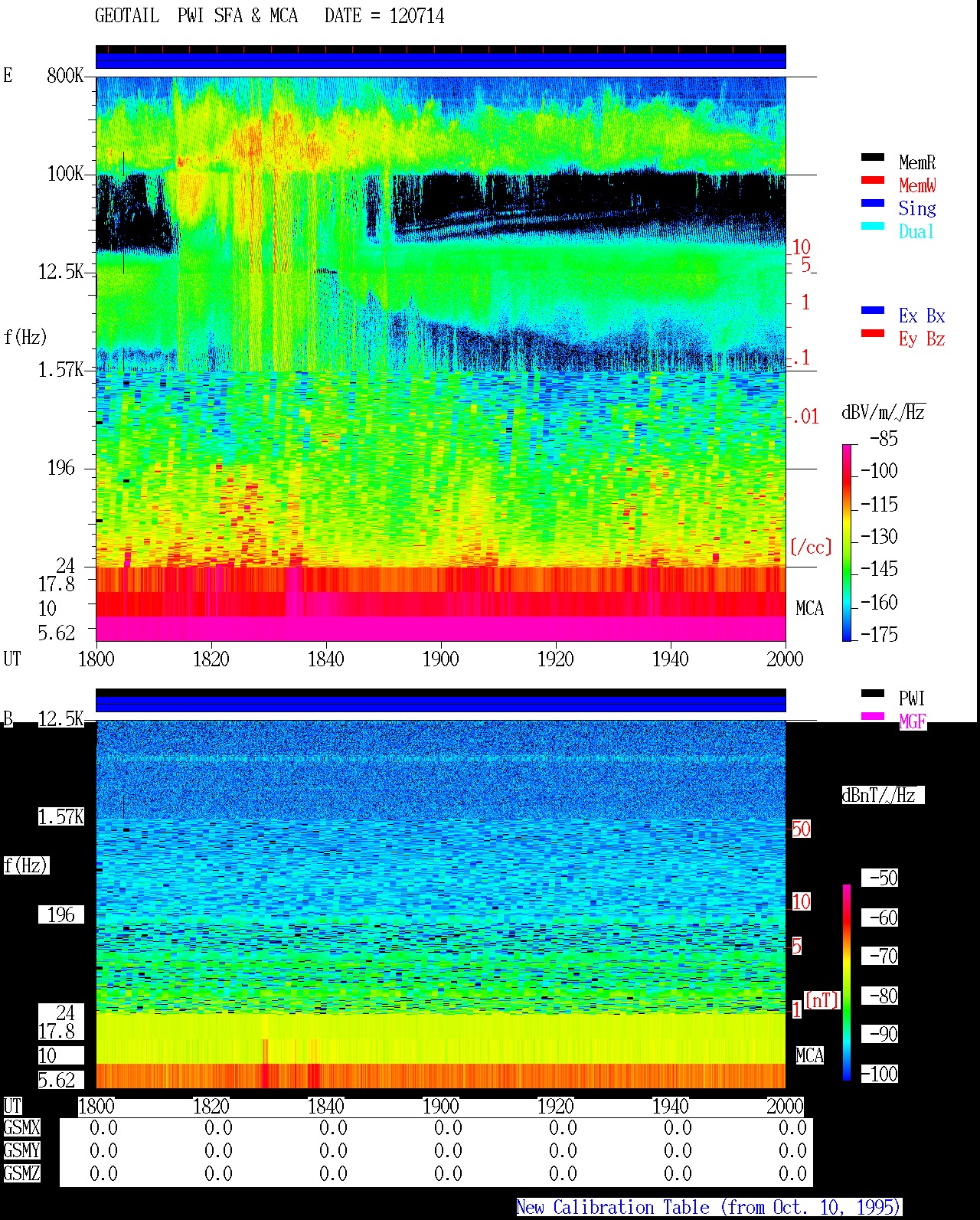Select the -50 magnetic scale value
This screenshot has height=1220, width=980.
tap(884, 878)
